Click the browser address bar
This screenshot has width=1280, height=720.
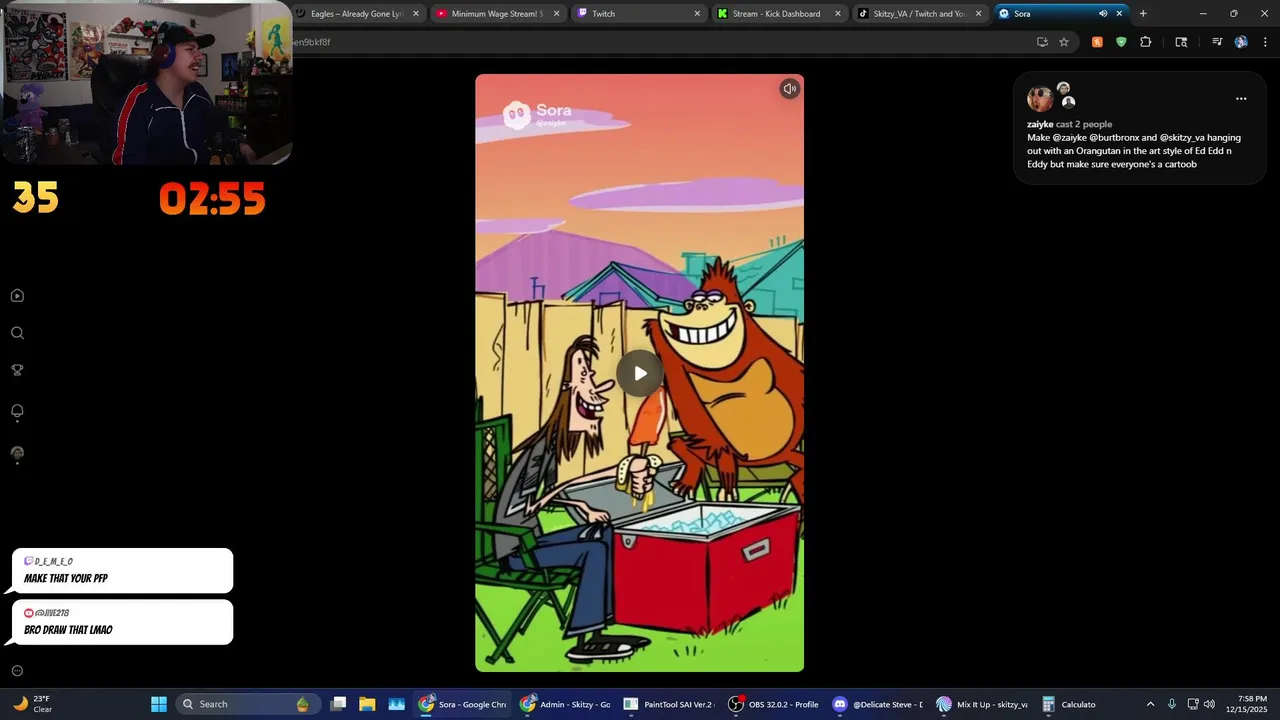(660, 42)
